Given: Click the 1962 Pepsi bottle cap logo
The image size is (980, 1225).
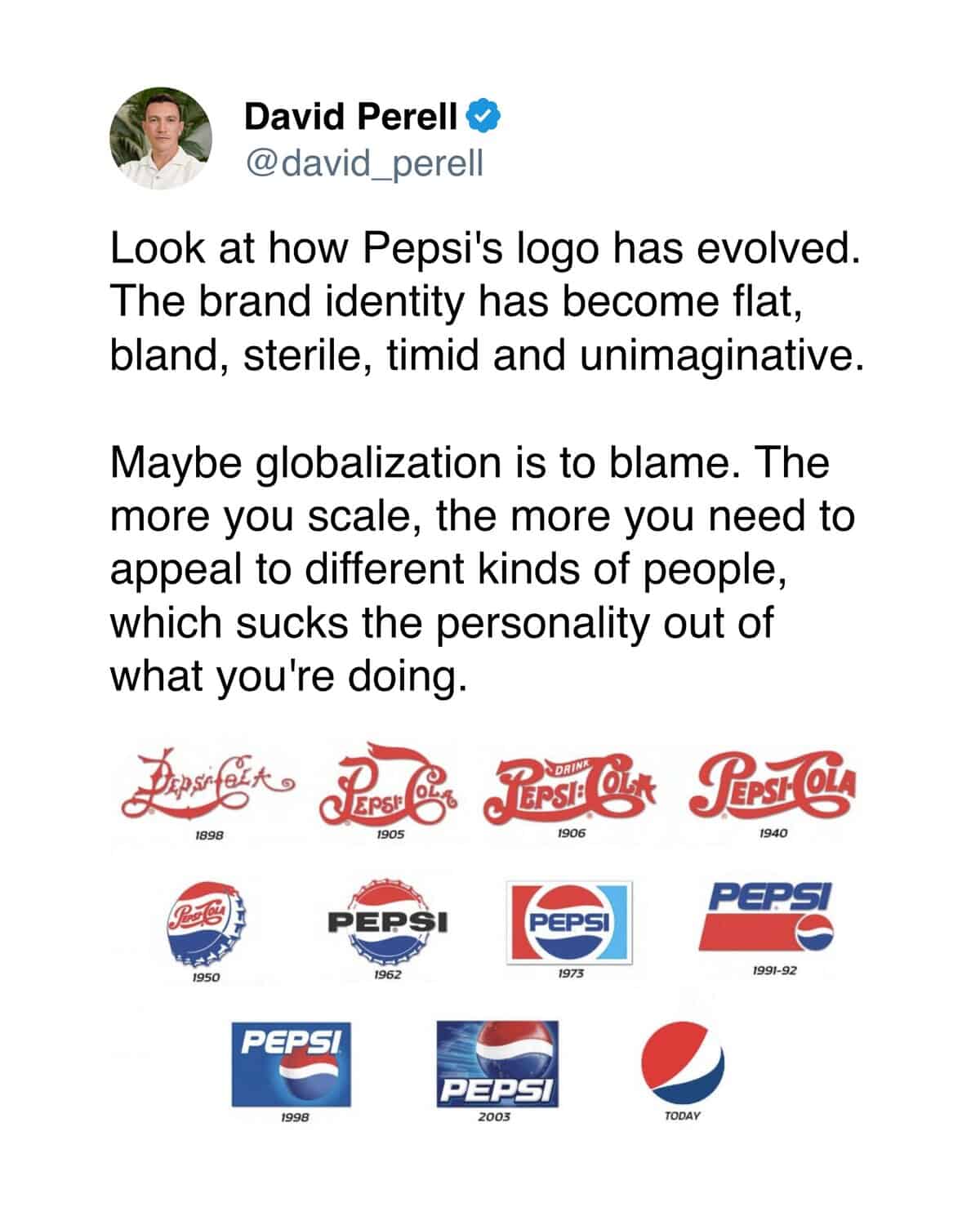Looking at the screenshot, I should click(x=388, y=922).
